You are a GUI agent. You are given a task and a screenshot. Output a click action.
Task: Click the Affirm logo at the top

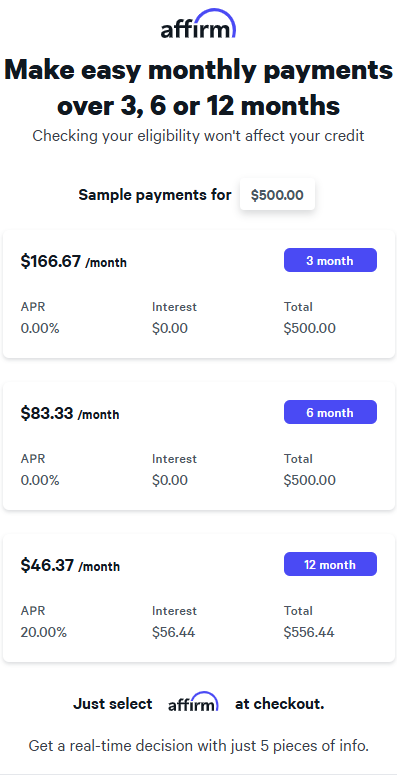coord(198,24)
